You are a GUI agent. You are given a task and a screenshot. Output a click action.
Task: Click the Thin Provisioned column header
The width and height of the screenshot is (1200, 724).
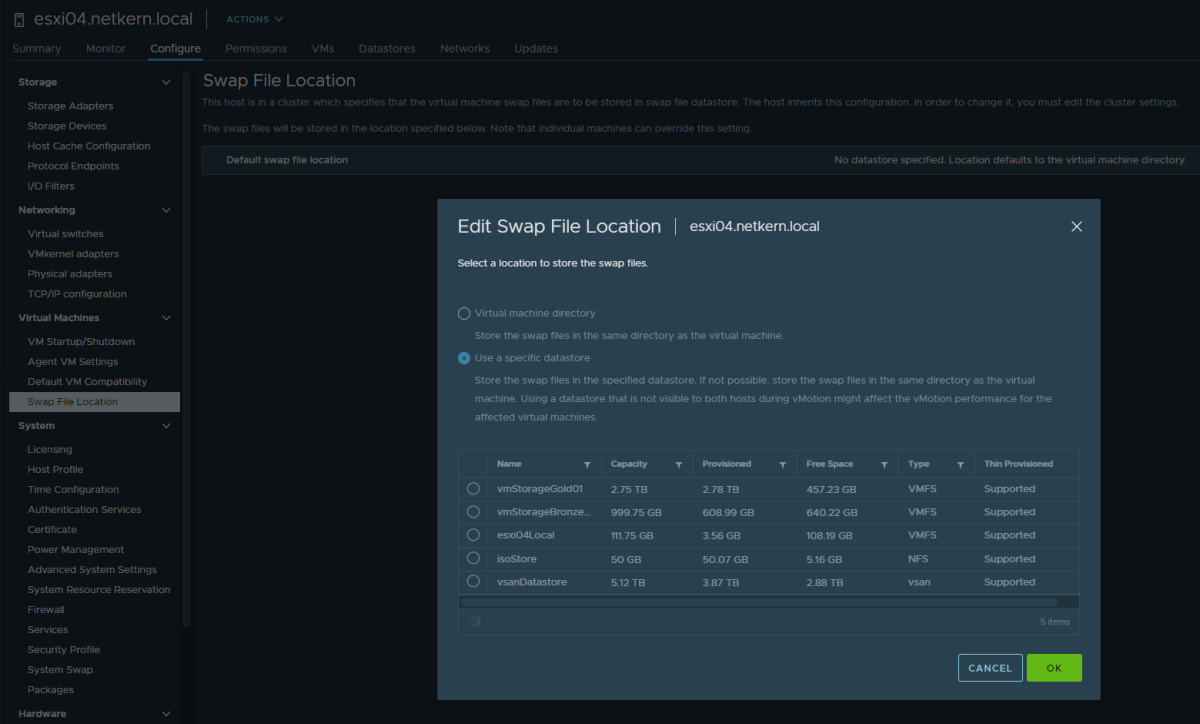pyautogui.click(x=1018, y=464)
